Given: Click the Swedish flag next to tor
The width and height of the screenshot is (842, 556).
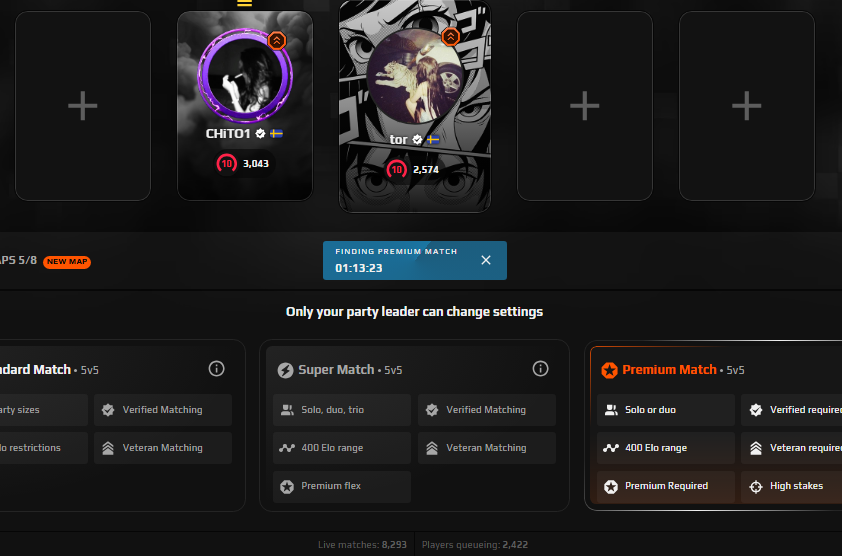Looking at the screenshot, I should 433,140.
